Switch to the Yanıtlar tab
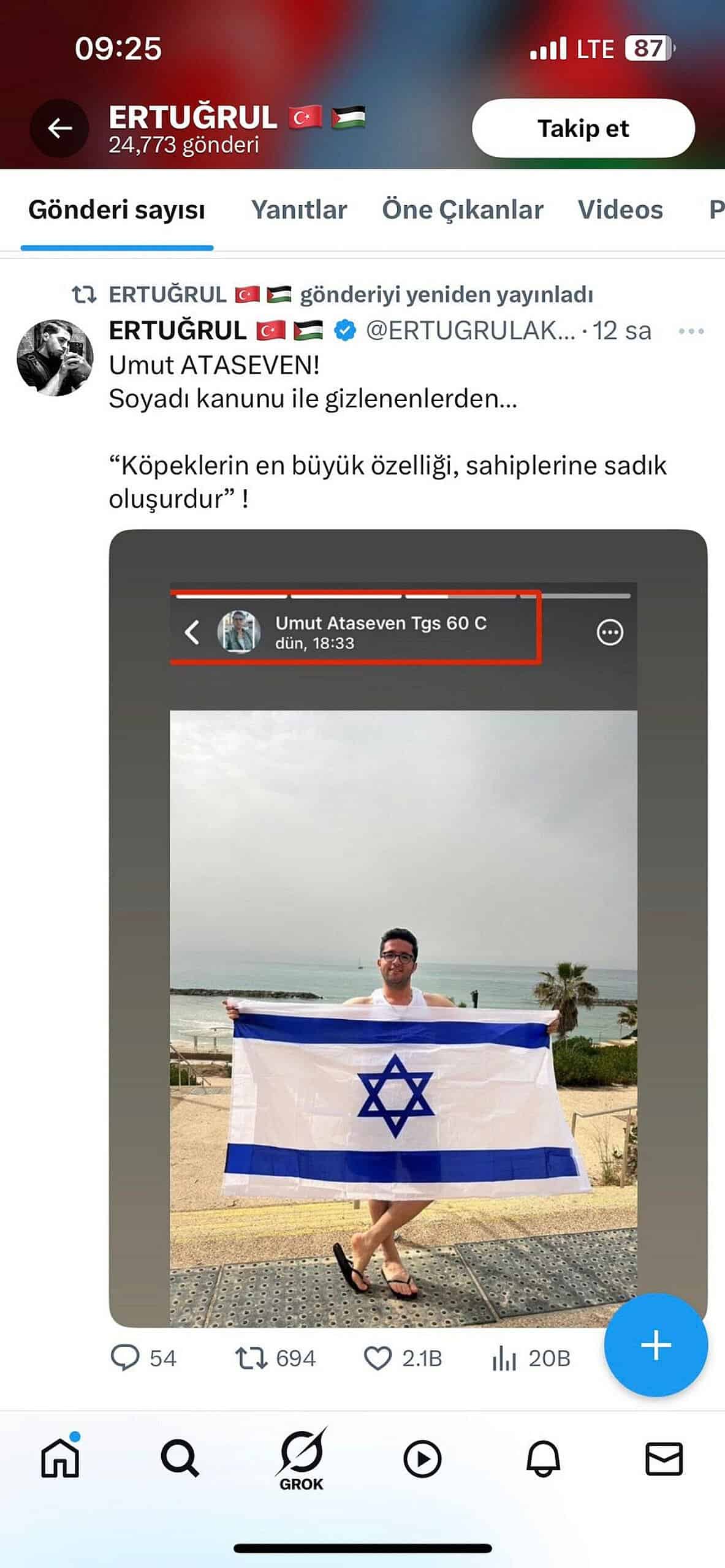 click(299, 209)
